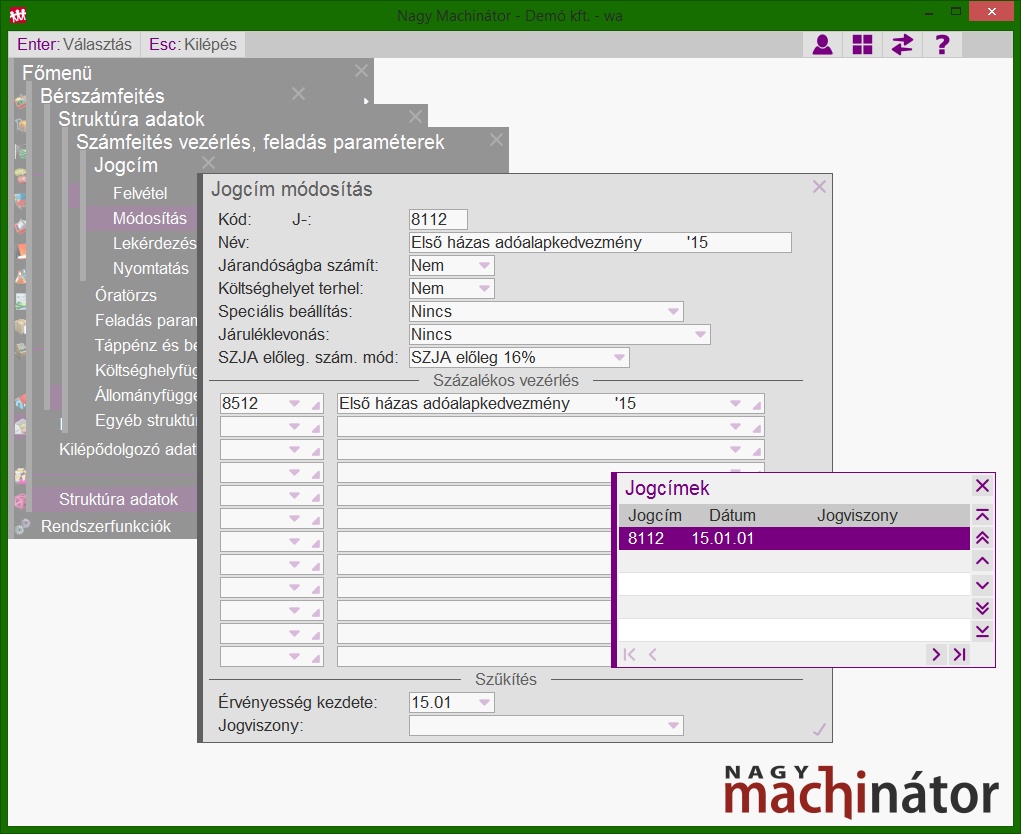Open Rendszerfunkciók in main menu
The width and height of the screenshot is (1021, 834).
105,526
